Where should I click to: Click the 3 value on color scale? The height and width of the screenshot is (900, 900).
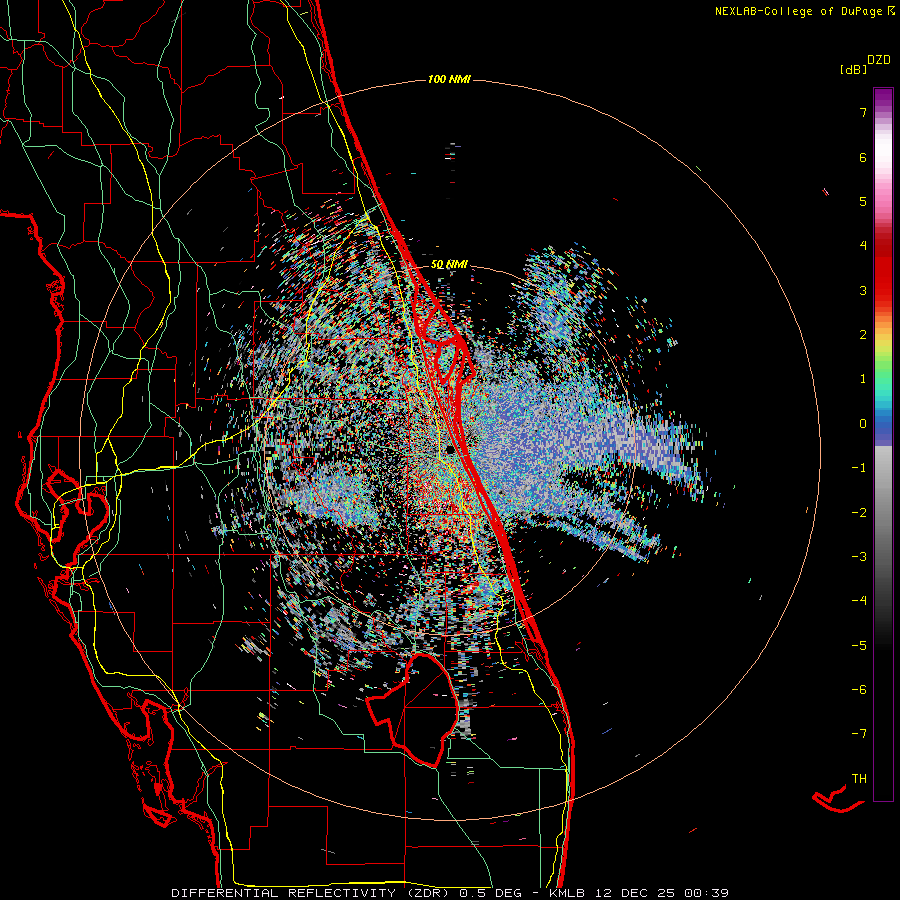coord(863,290)
